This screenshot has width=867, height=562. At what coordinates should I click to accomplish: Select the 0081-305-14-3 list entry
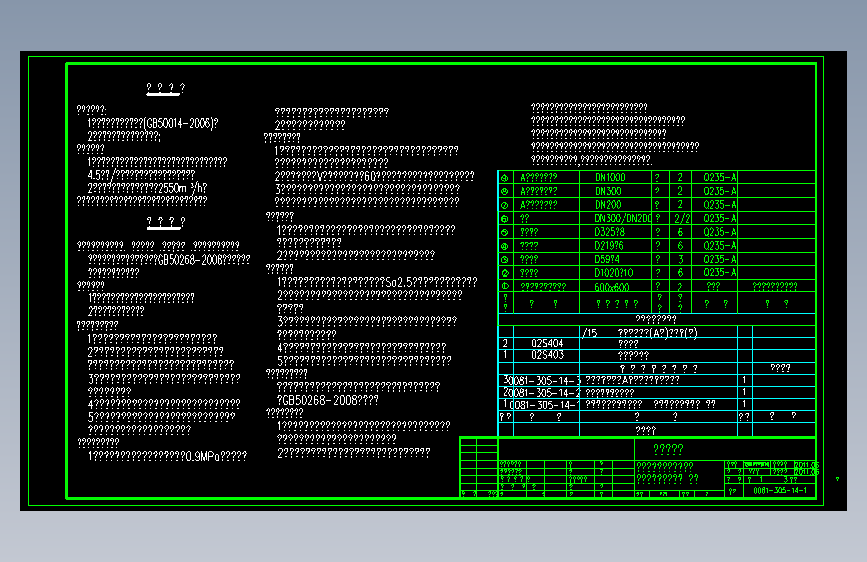pos(545,380)
